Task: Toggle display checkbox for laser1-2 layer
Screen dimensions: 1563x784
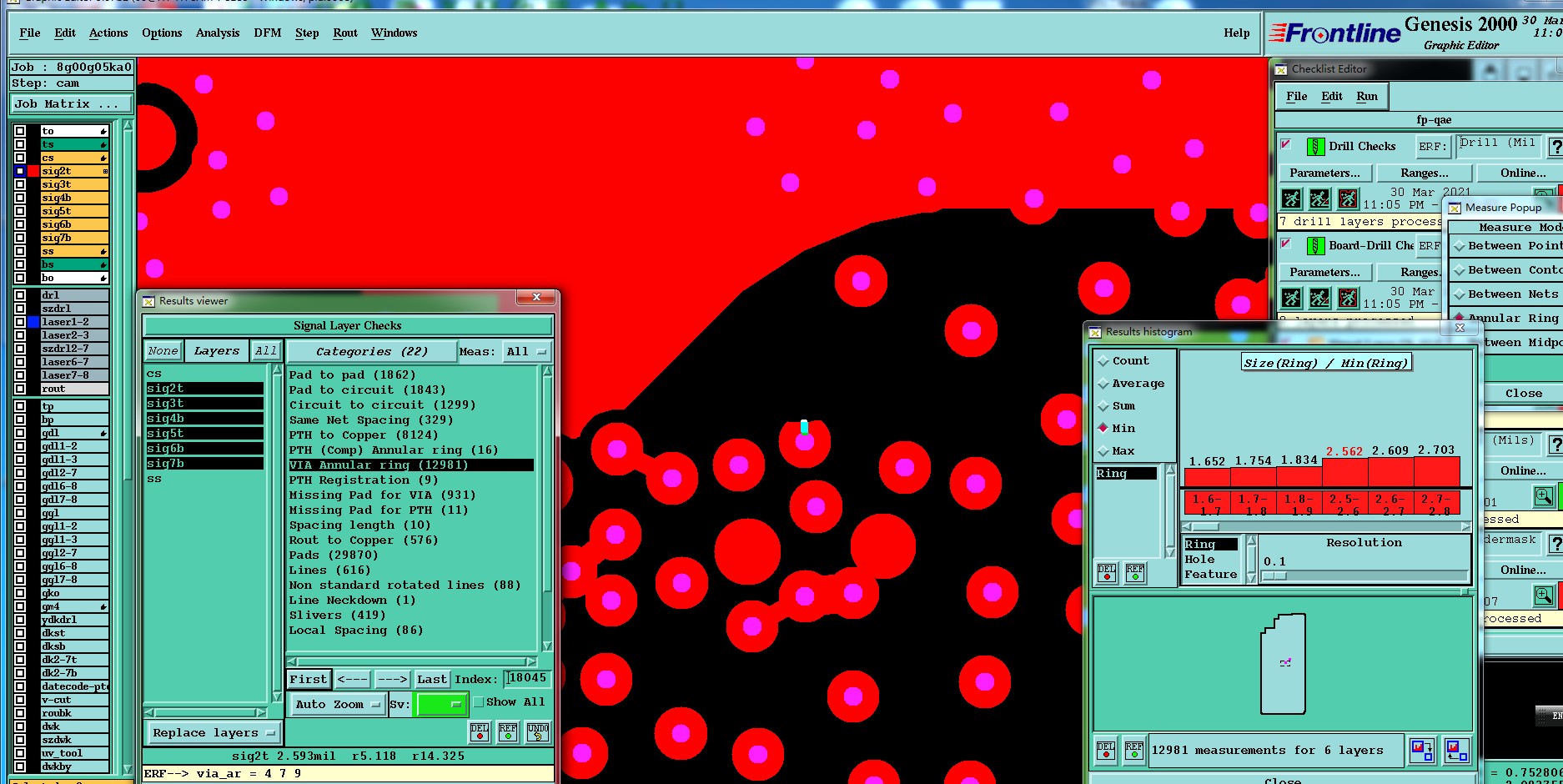Action: click(20, 322)
